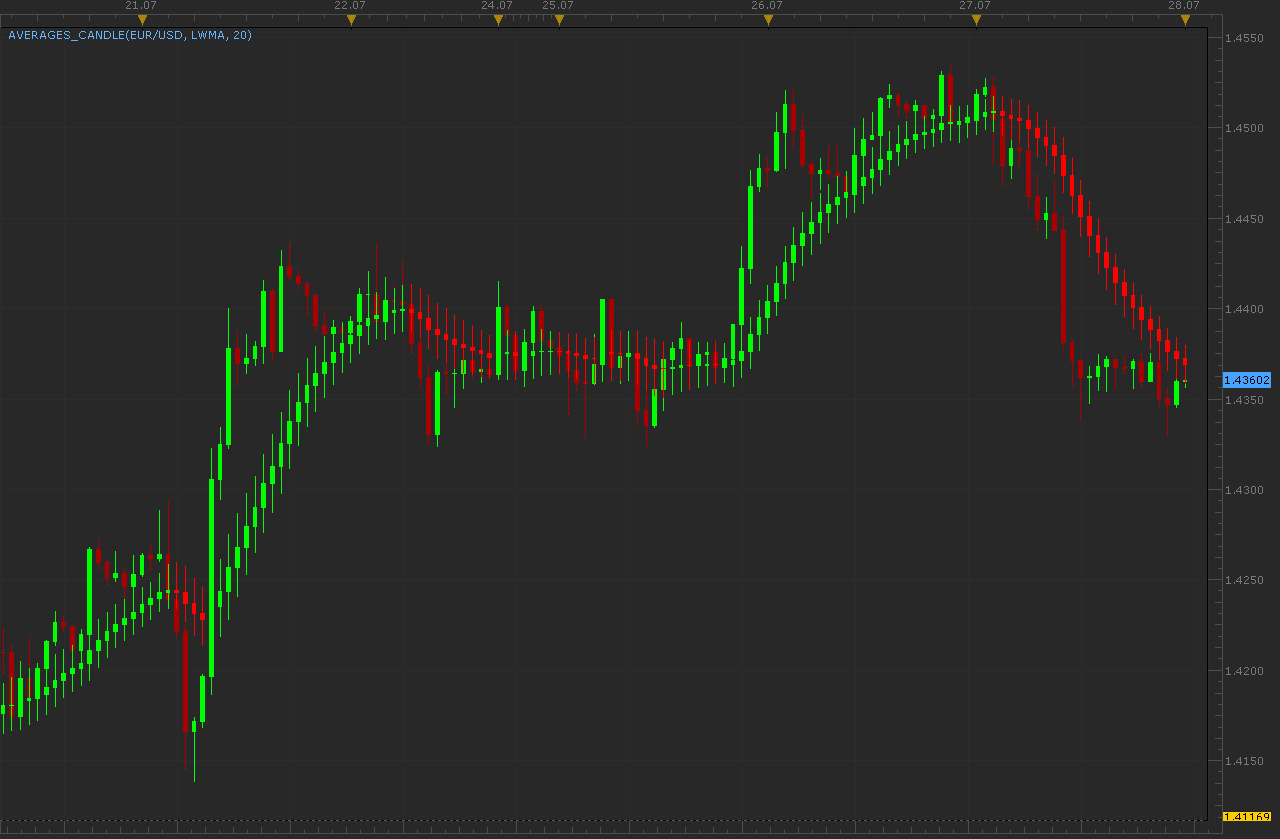
Task: Click the orange day marker under 22.07
Action: pyautogui.click(x=351, y=20)
